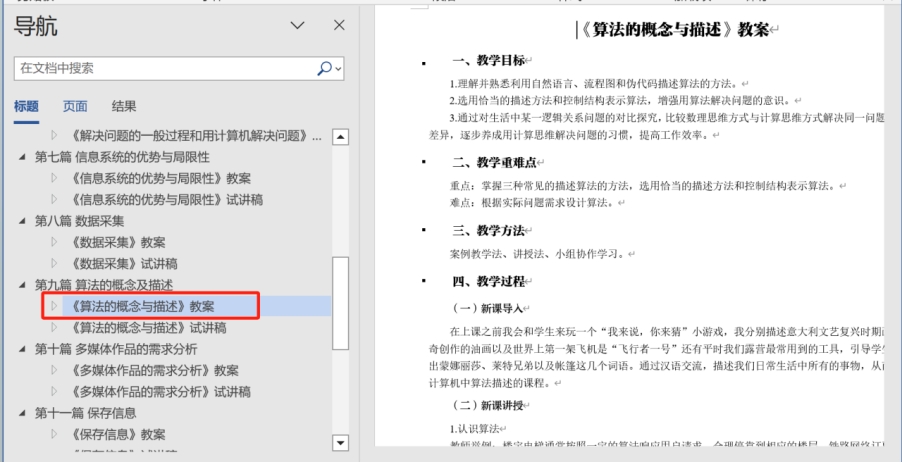Viewport: 902px width, 463px height.
Task: Collapse the 第十篇 多媒体作品的需求分析 section
Action: pyautogui.click(x=23, y=349)
